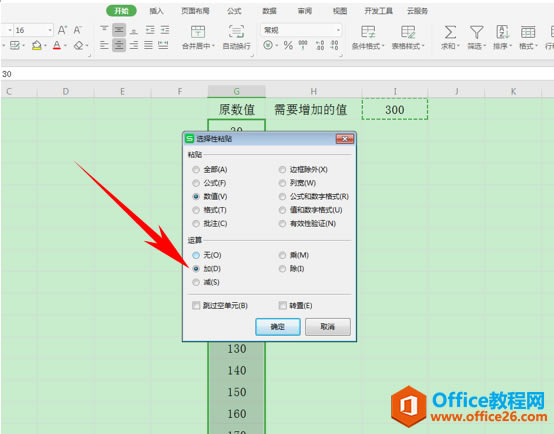Check the Skip Blanks (跳过空单元) checkbox
This screenshot has height=434, width=554.
point(196,305)
